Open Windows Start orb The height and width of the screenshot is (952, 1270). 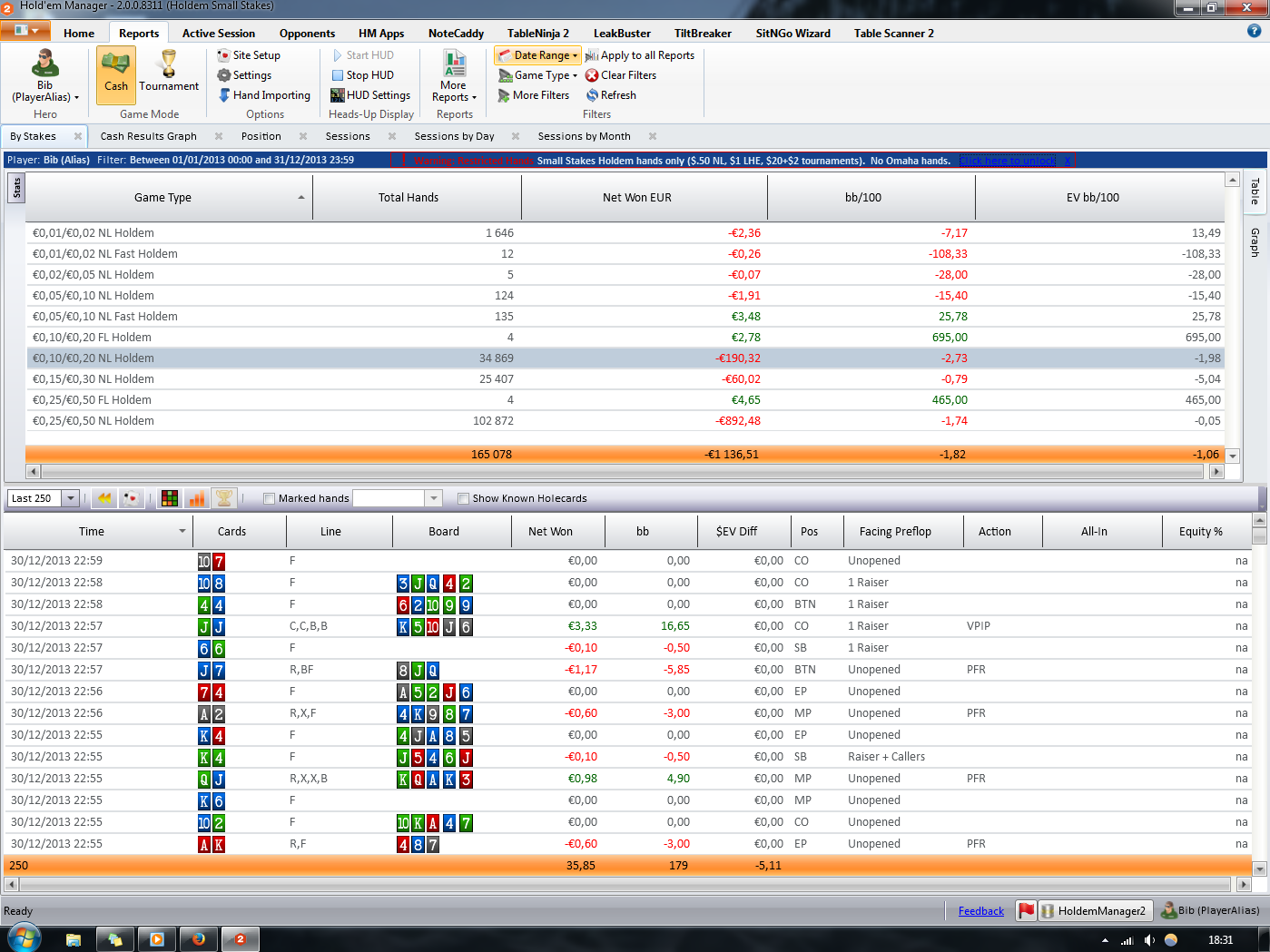tap(25, 938)
